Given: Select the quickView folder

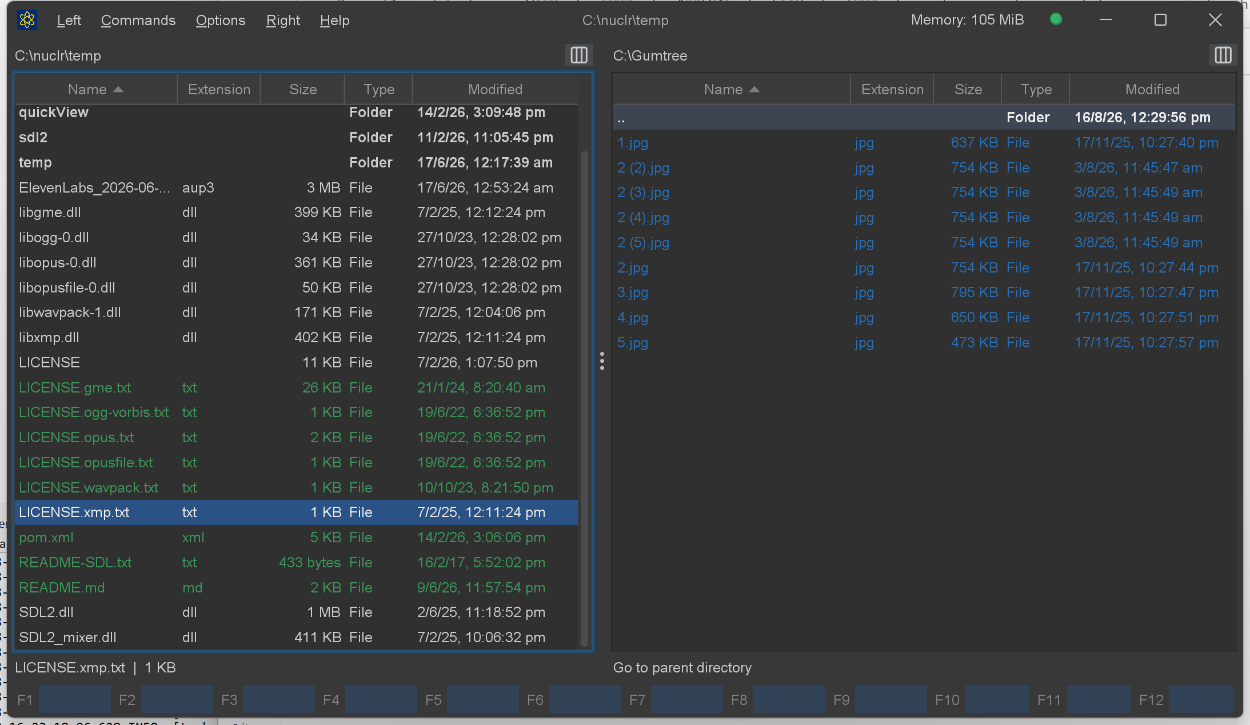Looking at the screenshot, I should 296,112.
